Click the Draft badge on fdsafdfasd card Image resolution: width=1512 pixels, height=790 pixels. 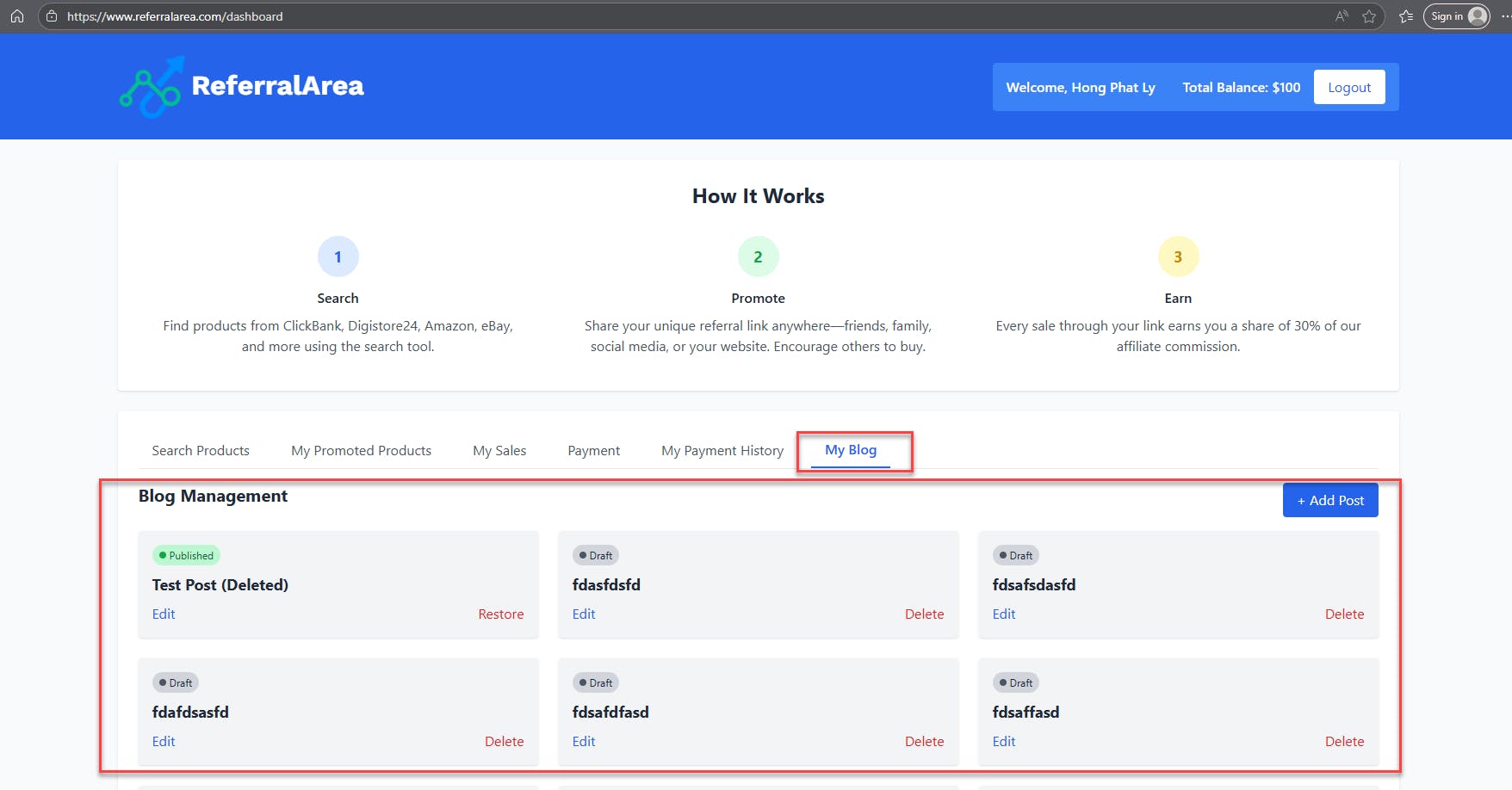pyautogui.click(x=596, y=682)
